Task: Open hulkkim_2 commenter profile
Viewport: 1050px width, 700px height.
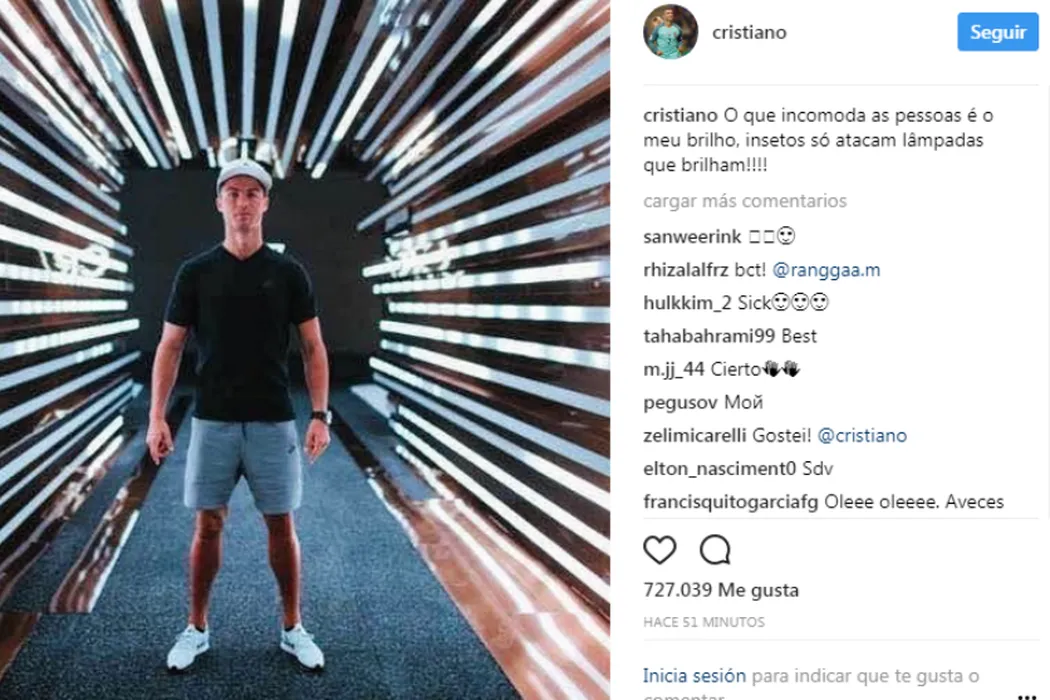Action: [x=687, y=303]
